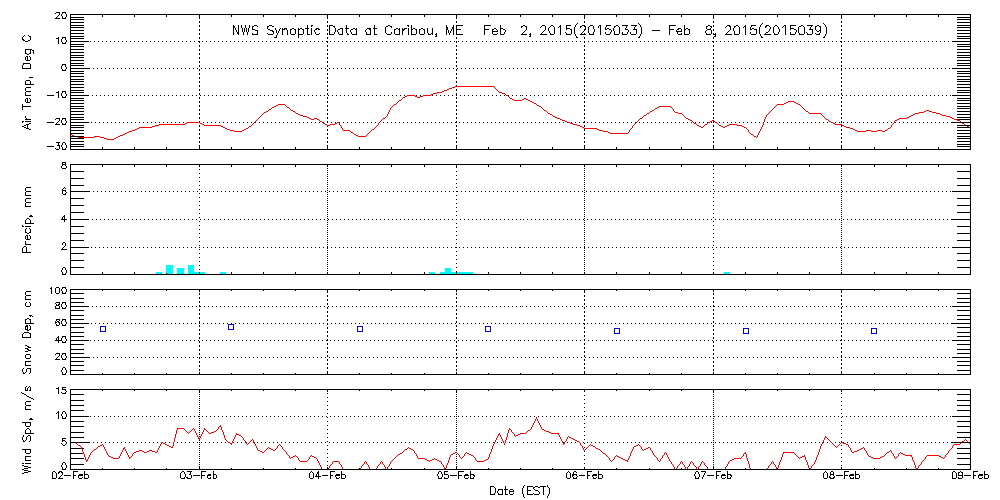Click the snow depth marker just after 07-Feb

point(746,331)
